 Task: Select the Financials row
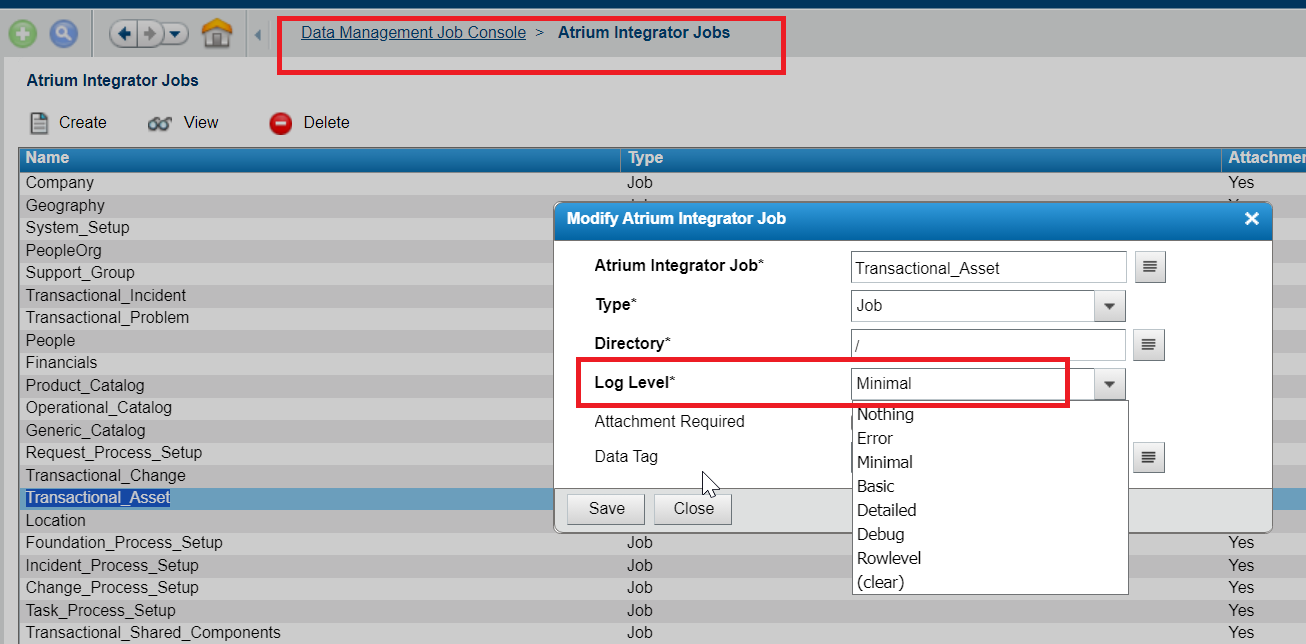coord(288,363)
